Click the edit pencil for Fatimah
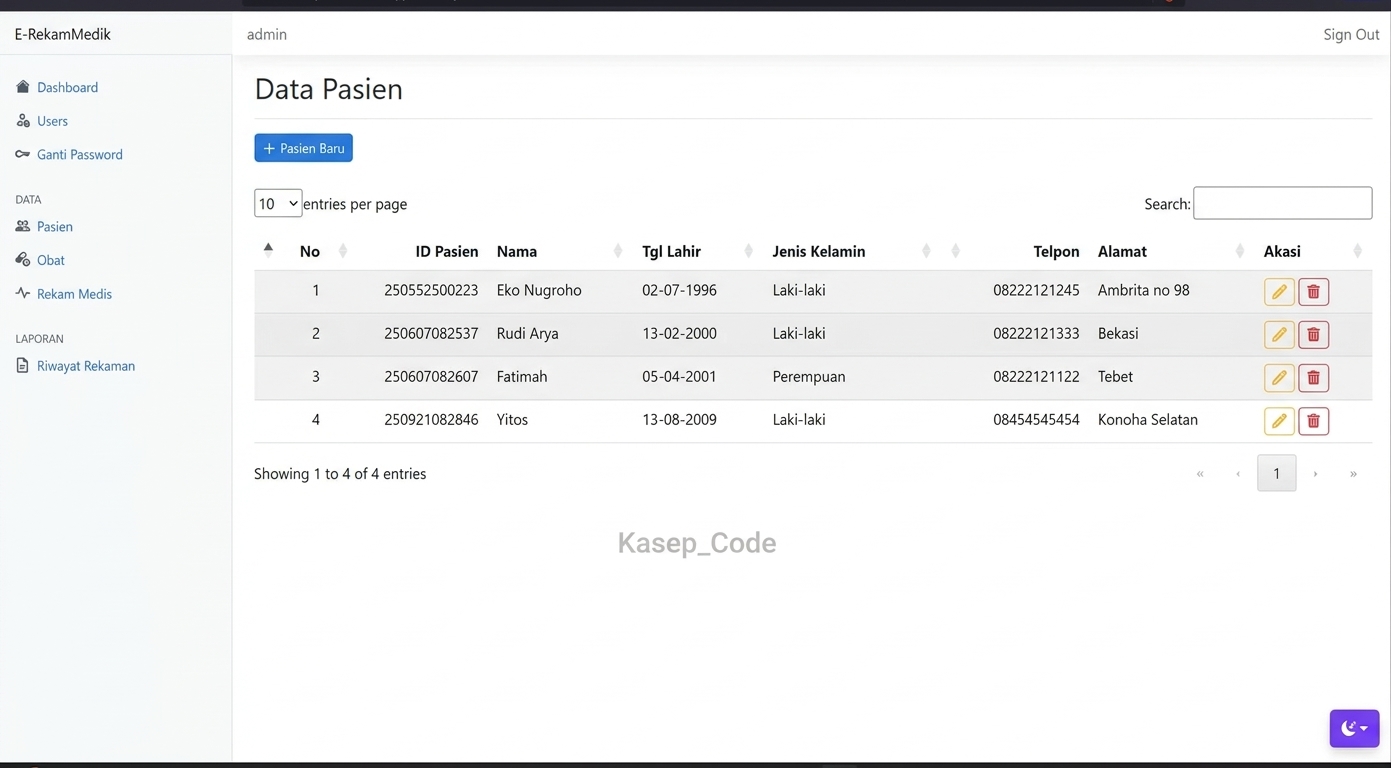Screen dimensions: 1391x768 click(x=1279, y=377)
